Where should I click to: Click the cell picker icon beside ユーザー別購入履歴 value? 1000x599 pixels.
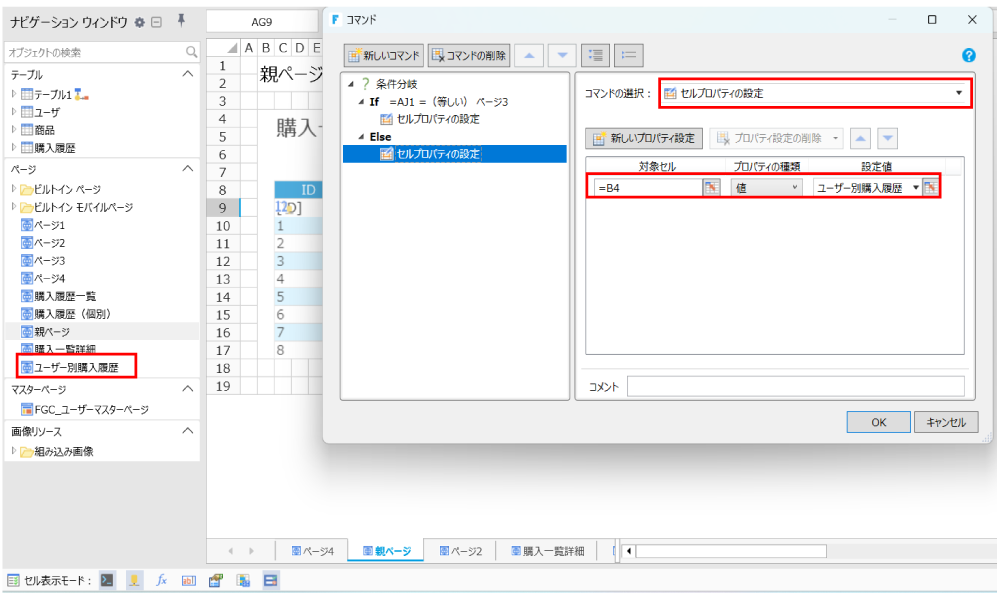click(x=930, y=188)
